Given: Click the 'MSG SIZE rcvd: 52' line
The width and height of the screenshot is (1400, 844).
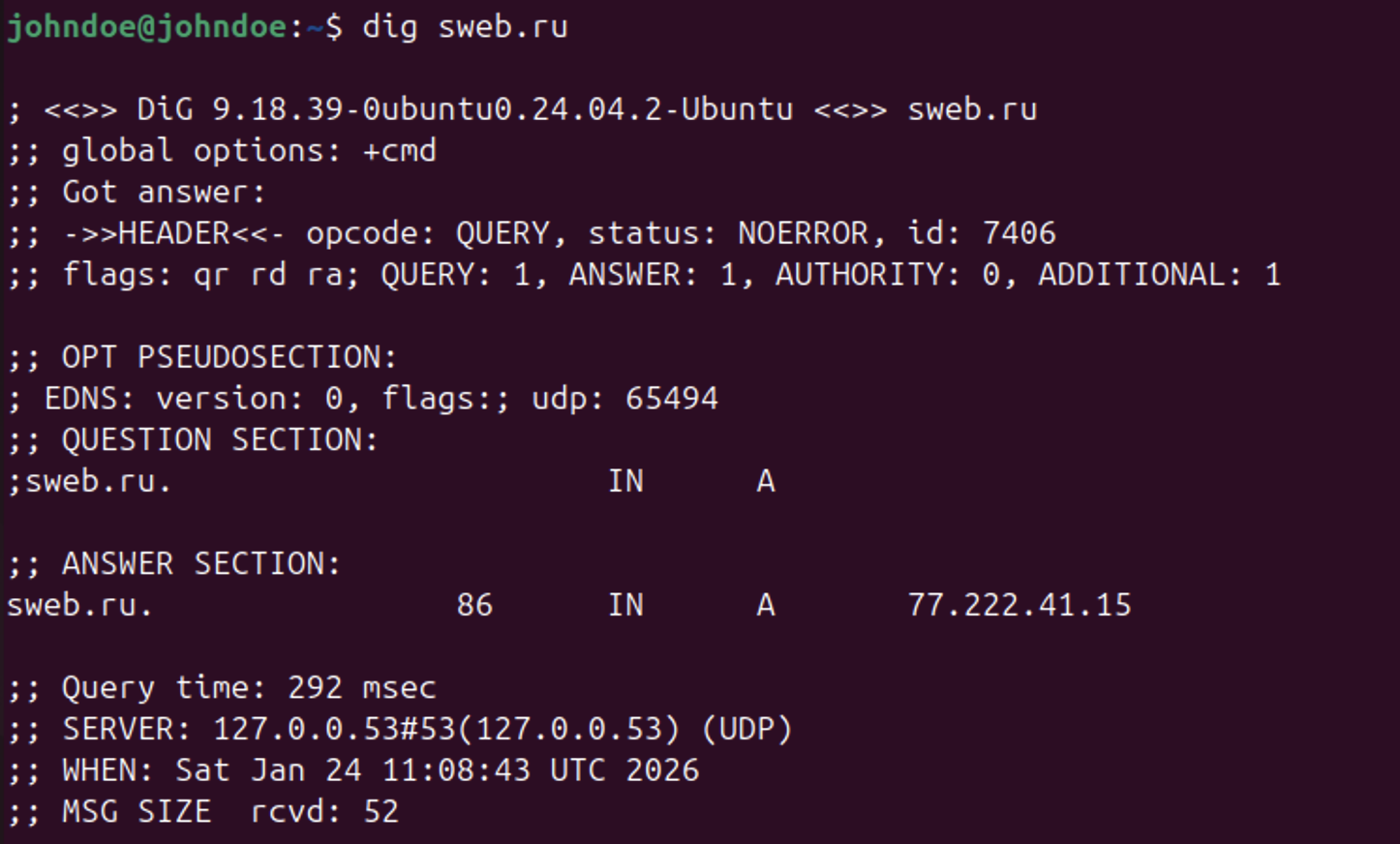Looking at the screenshot, I should pyautogui.click(x=229, y=811).
